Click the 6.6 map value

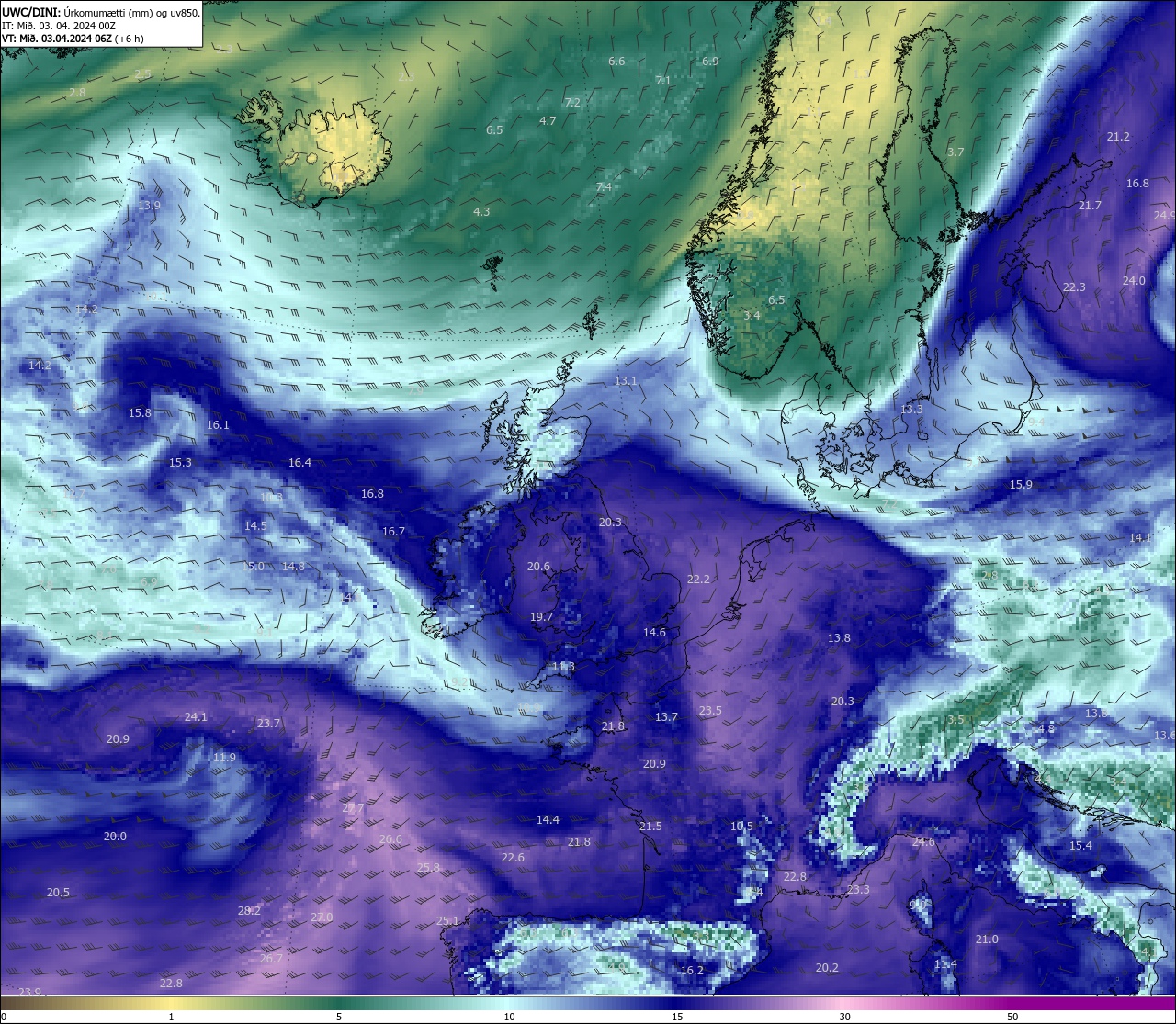pyautogui.click(x=616, y=62)
